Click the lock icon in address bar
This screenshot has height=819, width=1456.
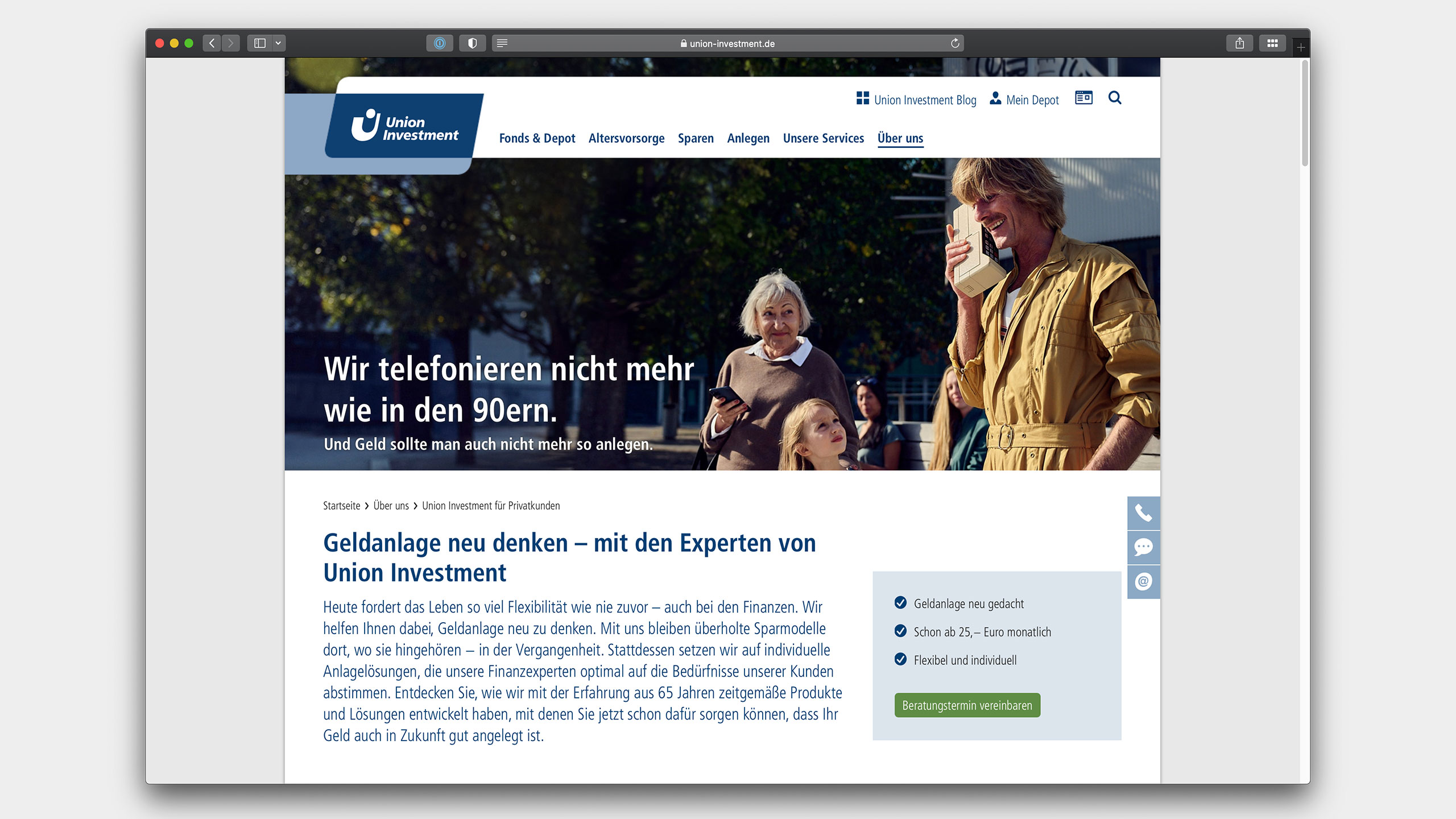(684, 43)
